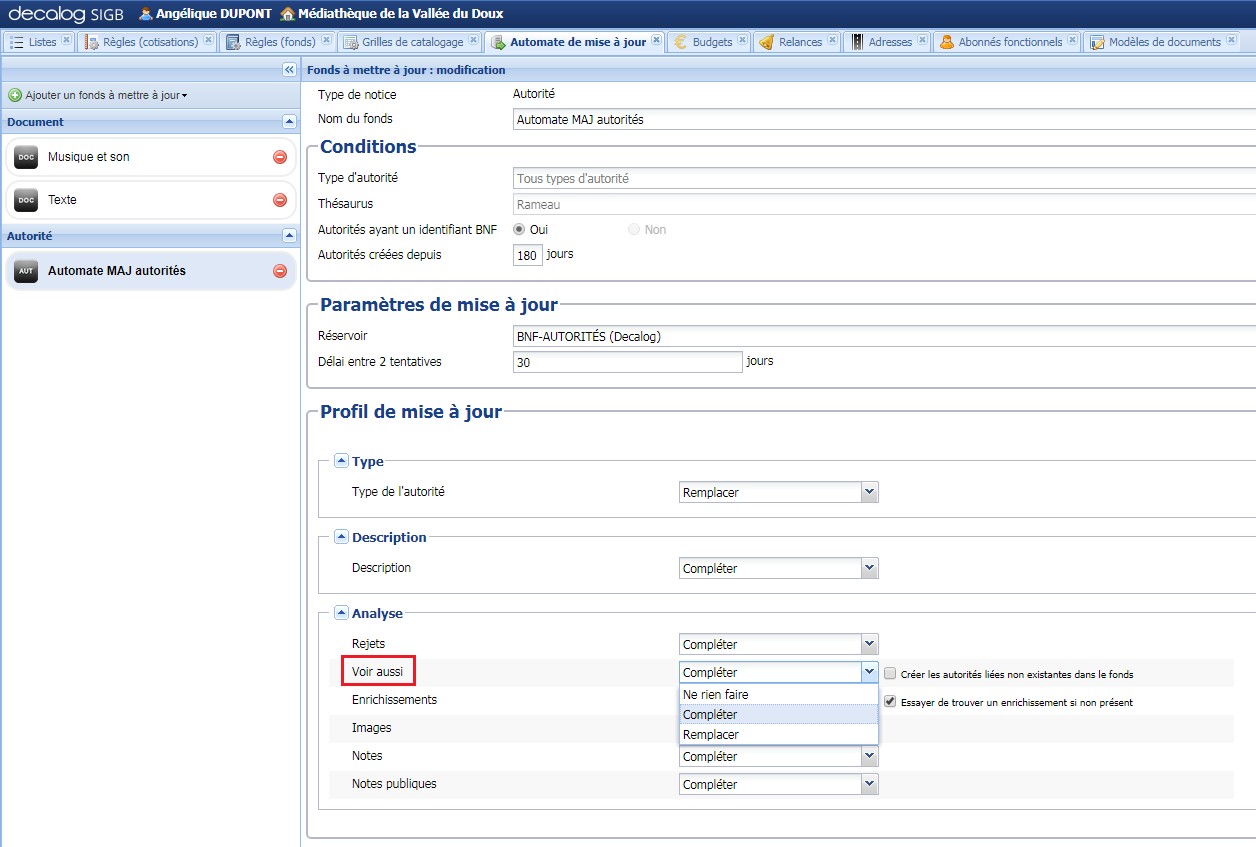The height and width of the screenshot is (847, 1256).
Task: Collapse the left sidebar with the chevron button
Action: coord(288,69)
